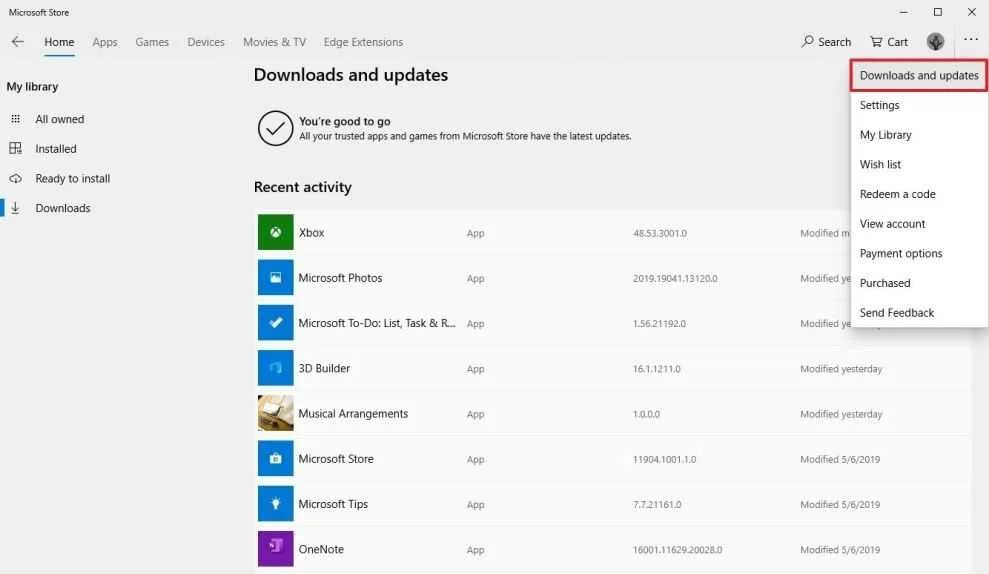
Task: Open All owned in My library
Action: click(x=59, y=119)
